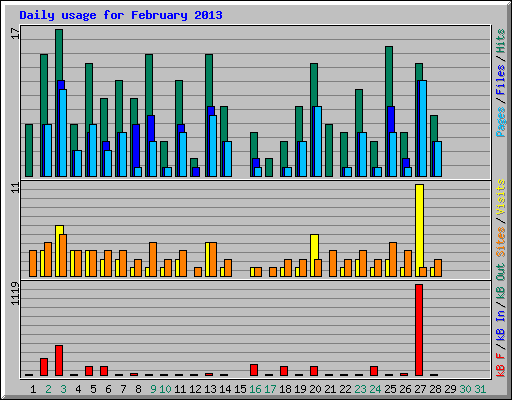Click green day label '30' on the x-axis

(465, 389)
